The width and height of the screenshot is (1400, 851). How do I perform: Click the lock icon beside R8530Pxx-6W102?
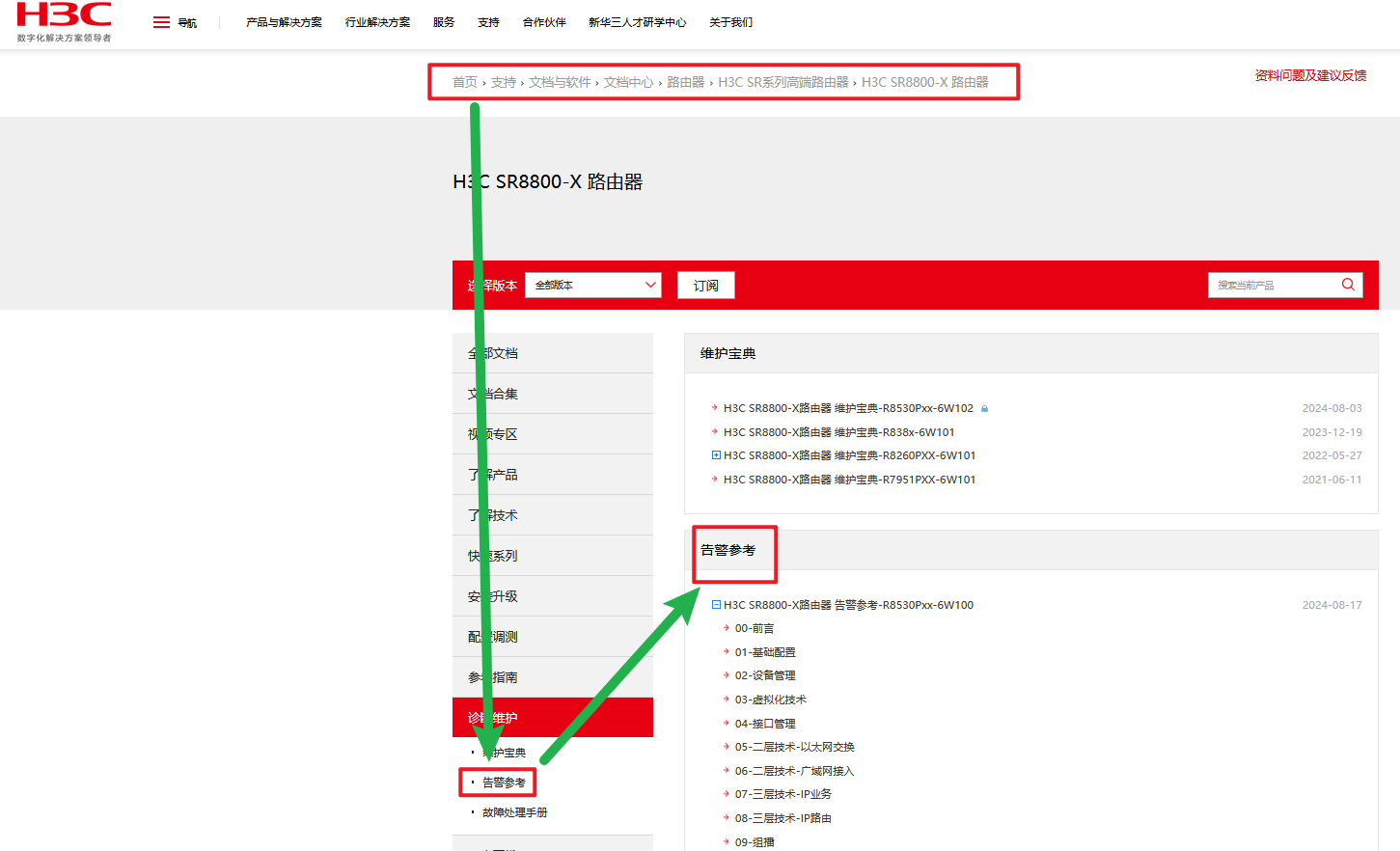click(x=984, y=409)
